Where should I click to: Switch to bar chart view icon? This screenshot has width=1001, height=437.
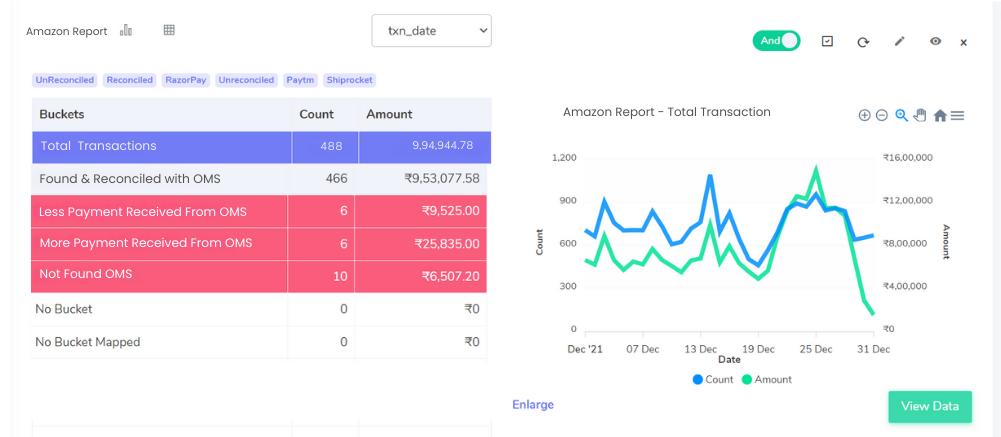click(126, 30)
